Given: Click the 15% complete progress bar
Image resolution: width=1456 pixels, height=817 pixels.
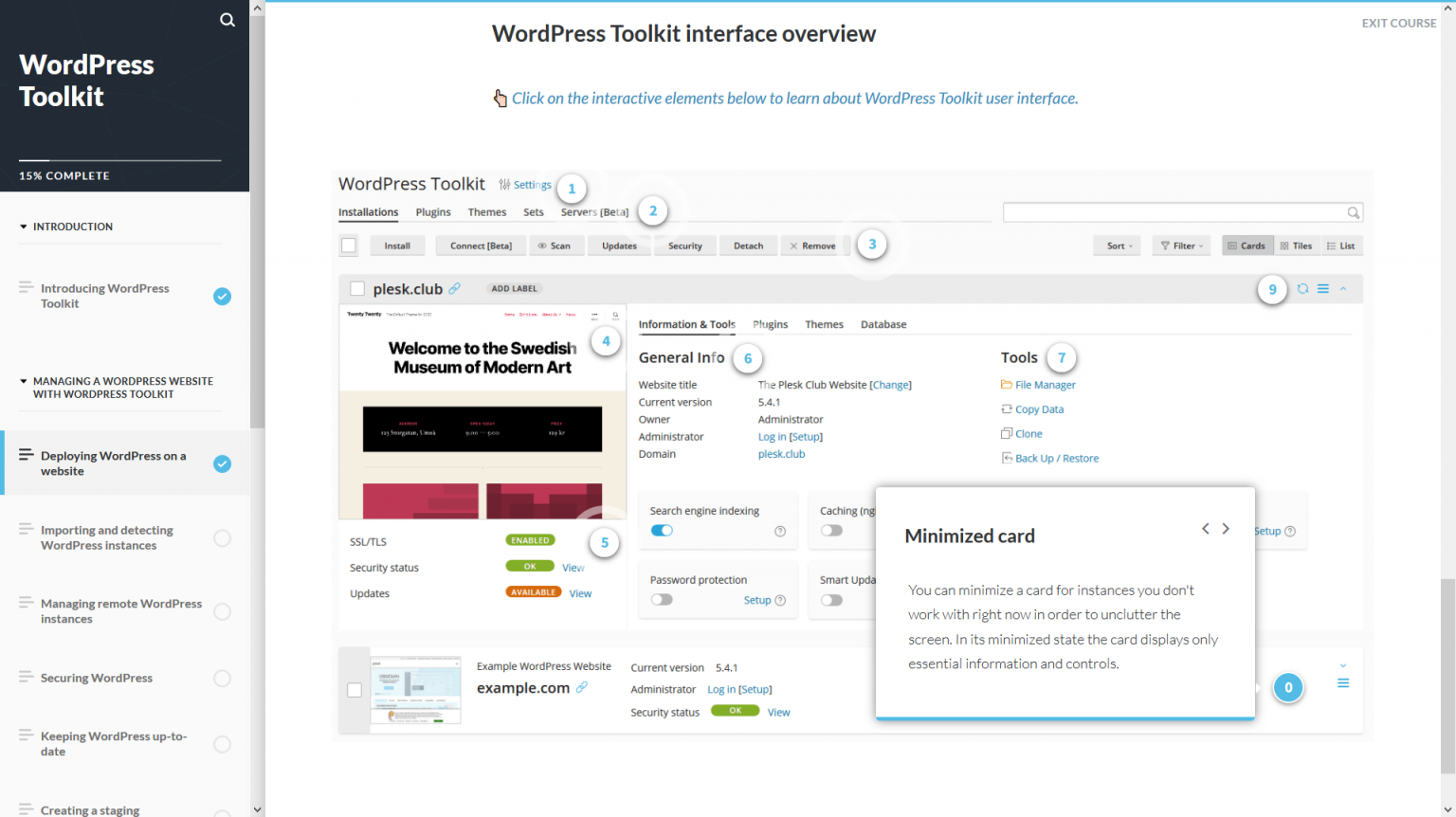Looking at the screenshot, I should (120, 160).
